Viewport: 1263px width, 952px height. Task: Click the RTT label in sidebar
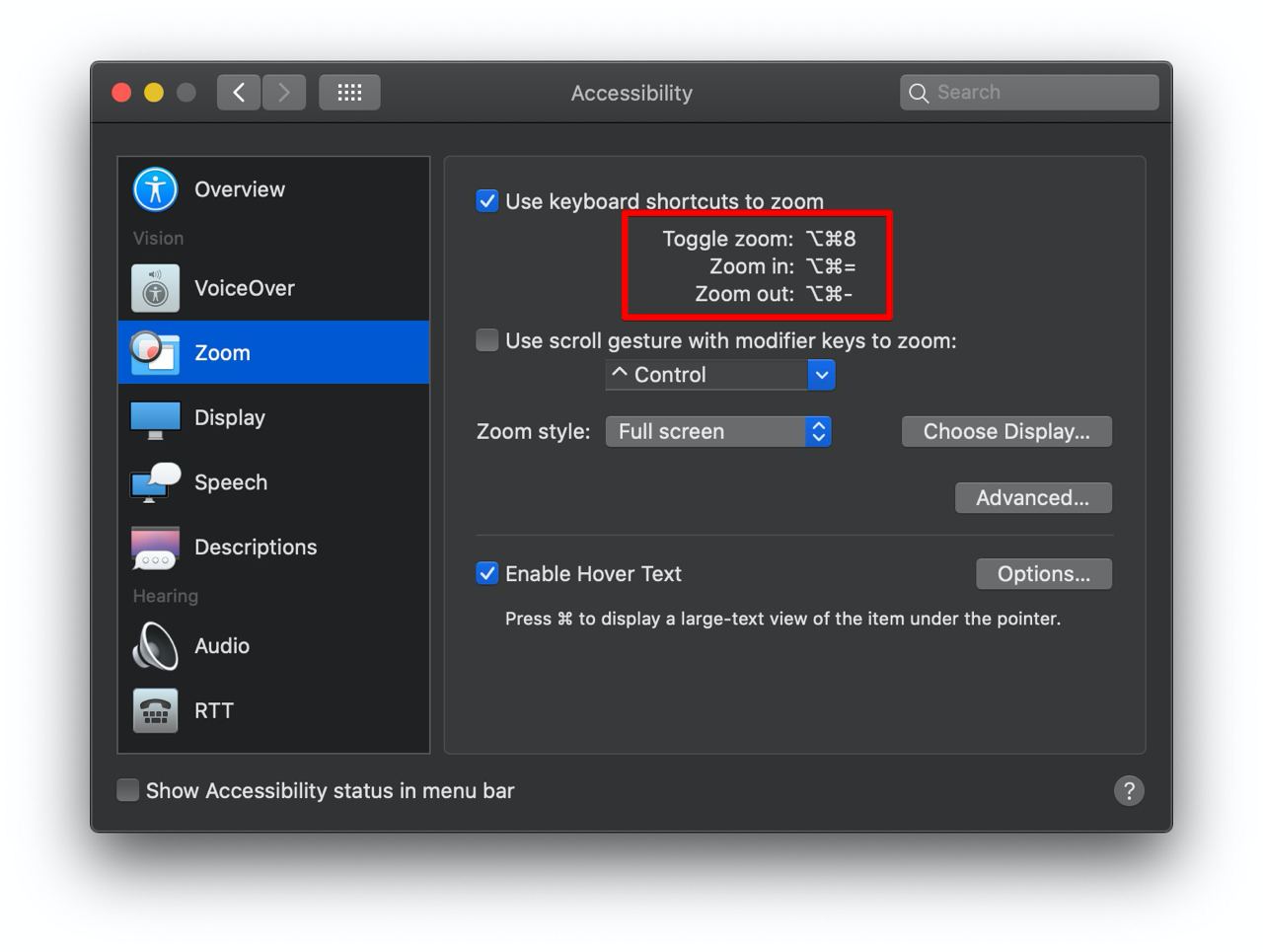(214, 710)
